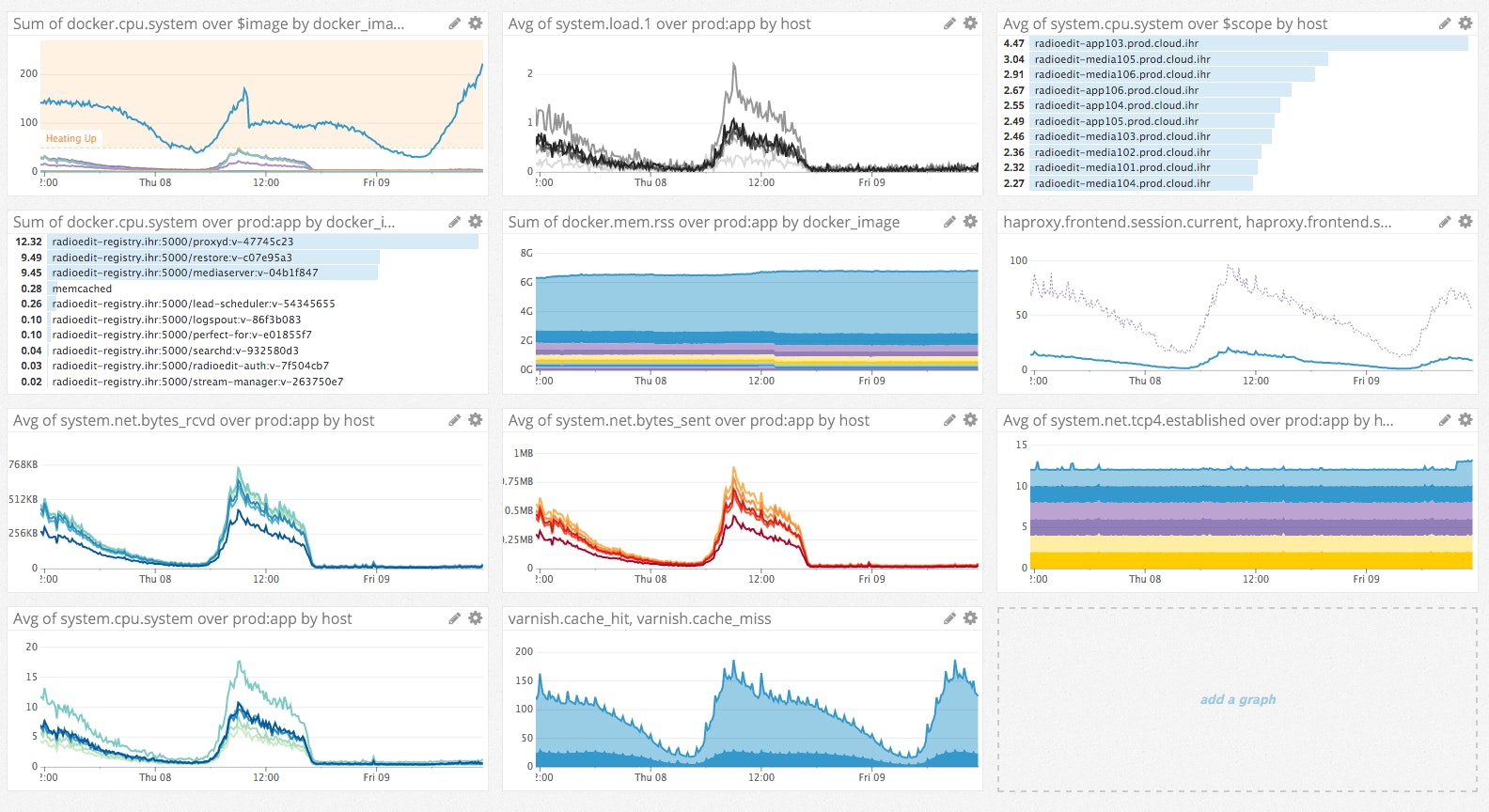
Task: Click radioedit-media104.prod.cloud.ihr bar
Action: click(x=1121, y=183)
